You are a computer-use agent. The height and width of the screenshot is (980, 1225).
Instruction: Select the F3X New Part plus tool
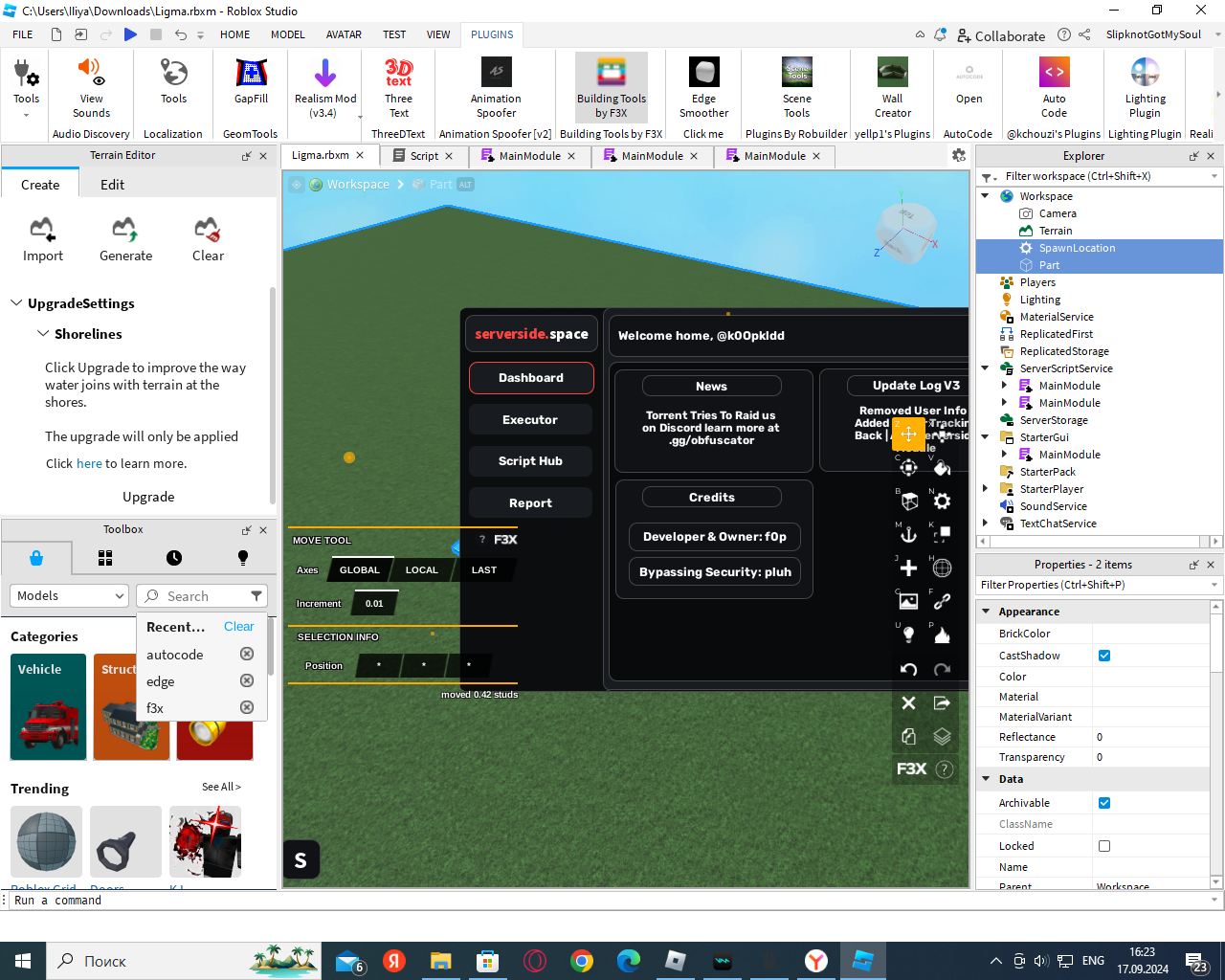[x=908, y=568]
